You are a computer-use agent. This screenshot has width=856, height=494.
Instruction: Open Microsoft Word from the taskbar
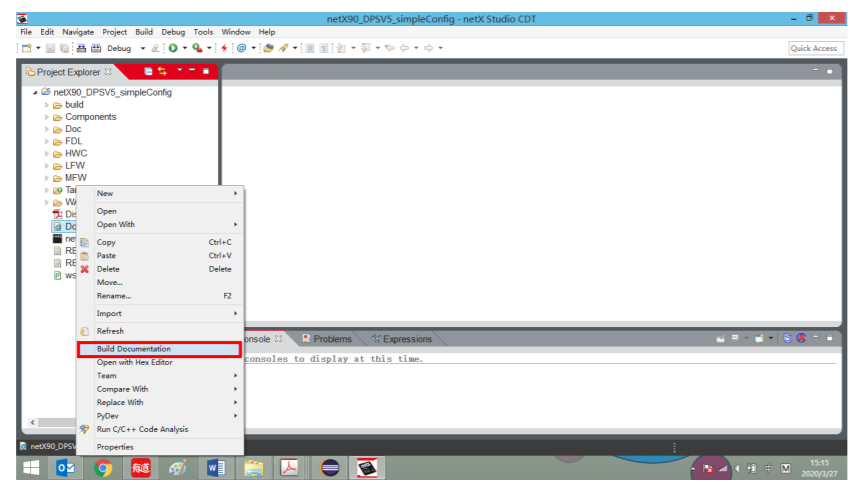(216, 468)
